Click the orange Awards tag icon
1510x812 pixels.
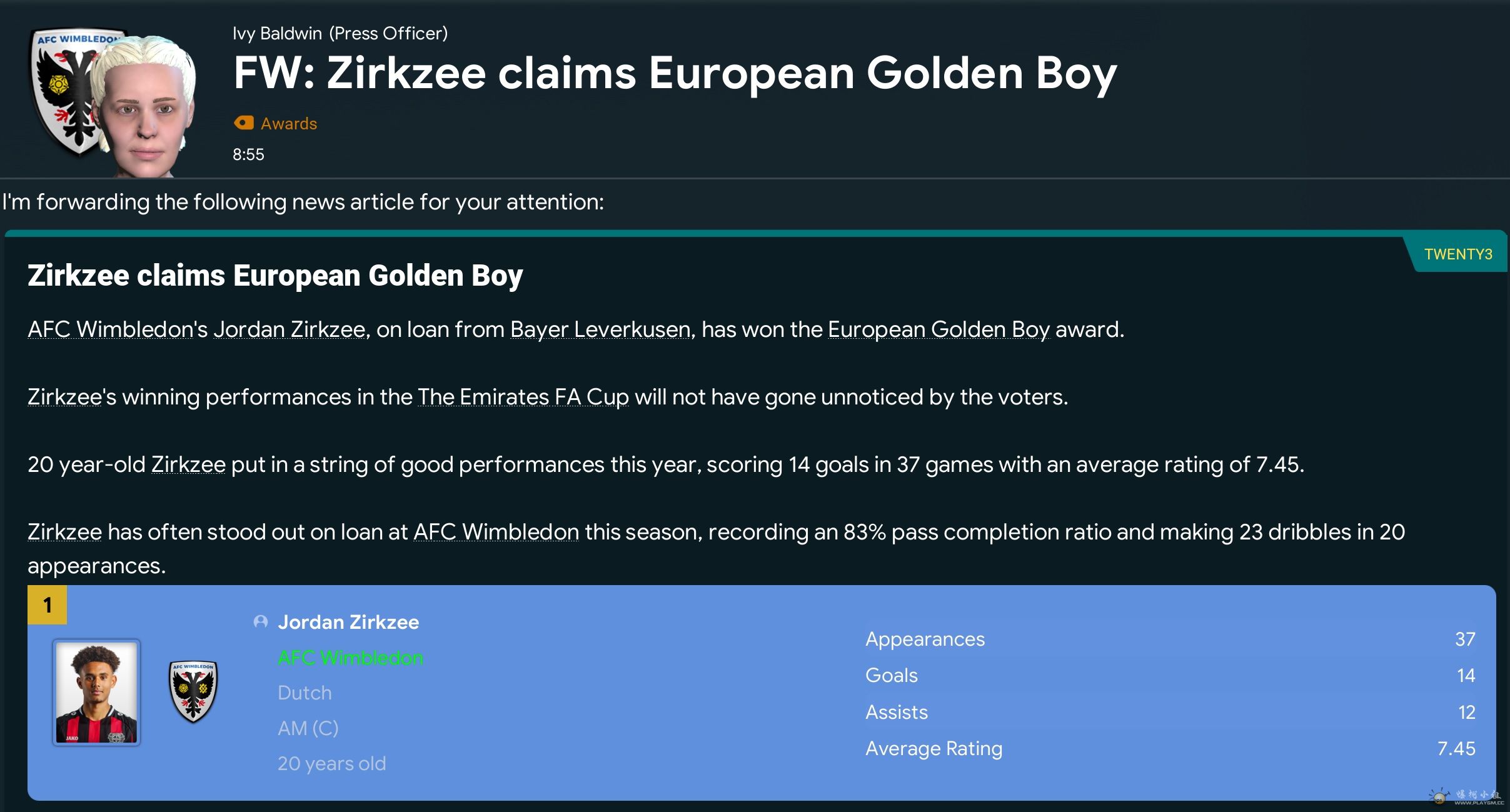point(243,123)
